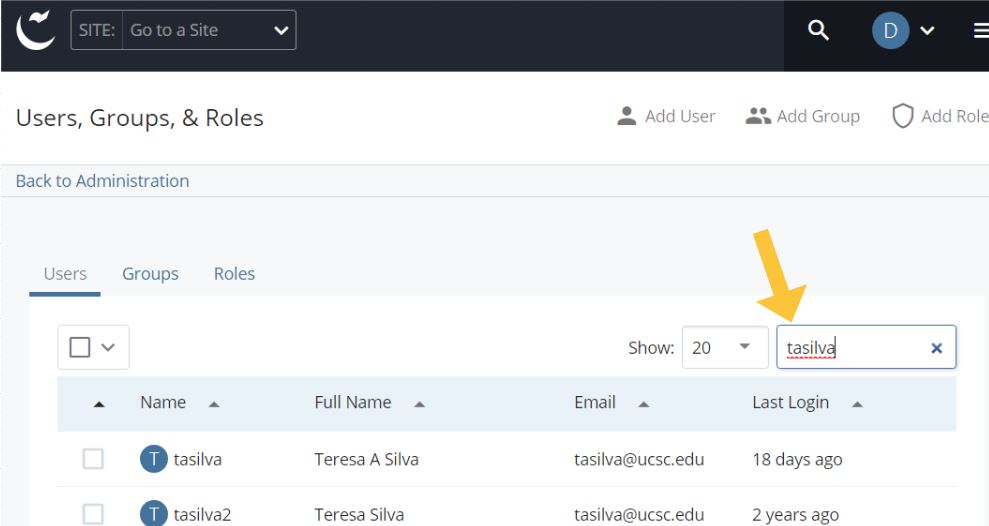
Task: Switch to the Roles tab
Action: click(x=234, y=274)
